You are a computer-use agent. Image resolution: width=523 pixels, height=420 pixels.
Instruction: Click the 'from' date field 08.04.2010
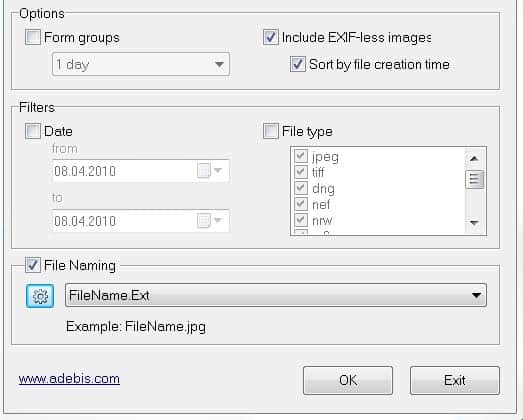tap(141, 171)
